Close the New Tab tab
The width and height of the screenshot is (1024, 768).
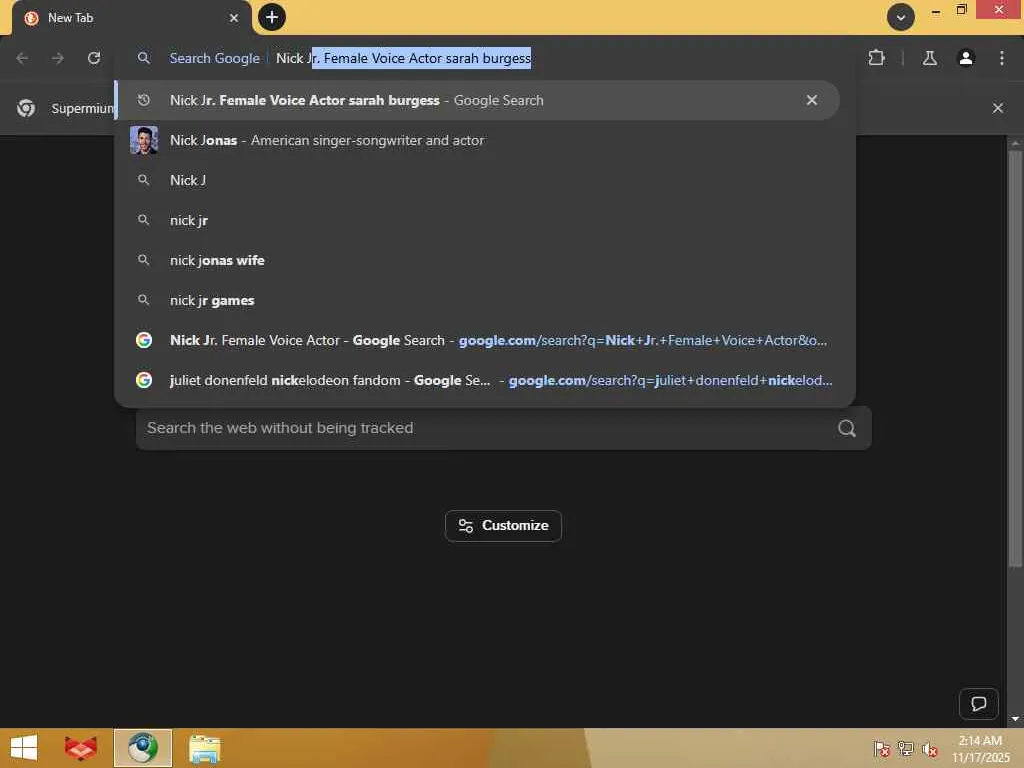234,18
